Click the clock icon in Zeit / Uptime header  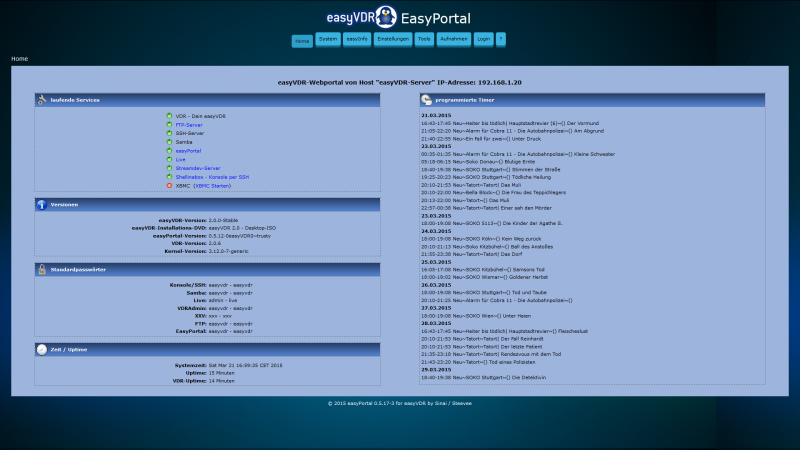point(42,349)
